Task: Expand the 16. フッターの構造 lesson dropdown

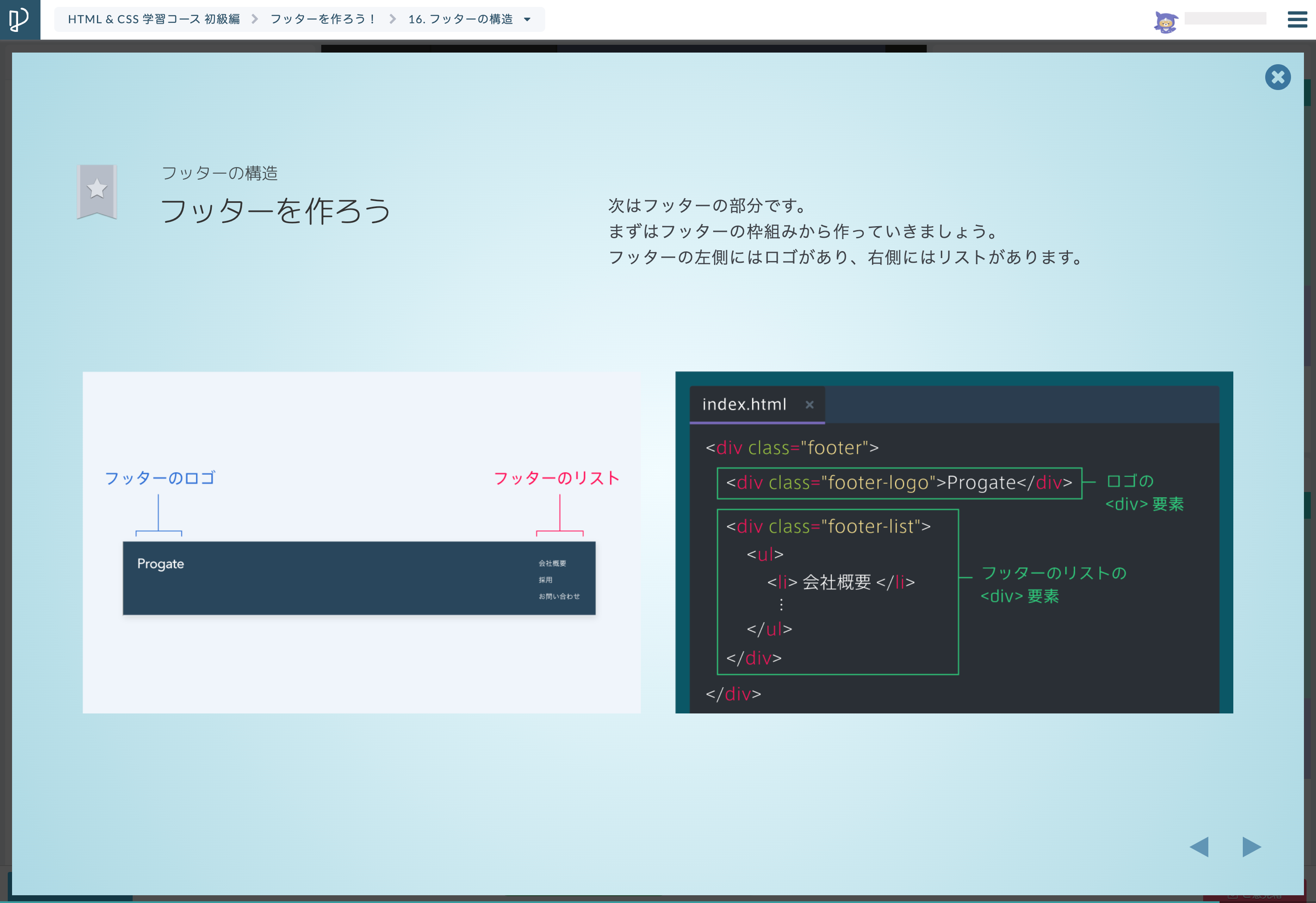Action: (x=469, y=19)
